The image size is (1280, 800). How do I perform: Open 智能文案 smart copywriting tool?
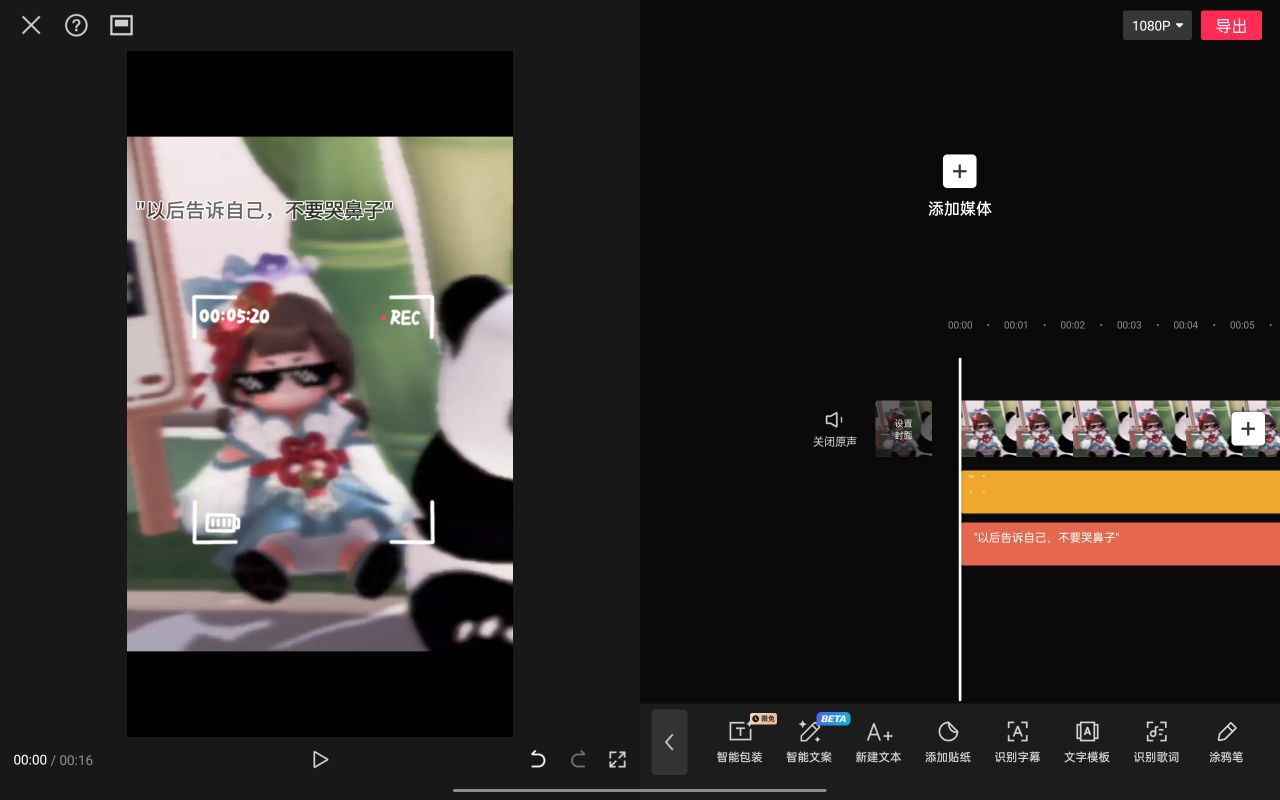pos(809,742)
